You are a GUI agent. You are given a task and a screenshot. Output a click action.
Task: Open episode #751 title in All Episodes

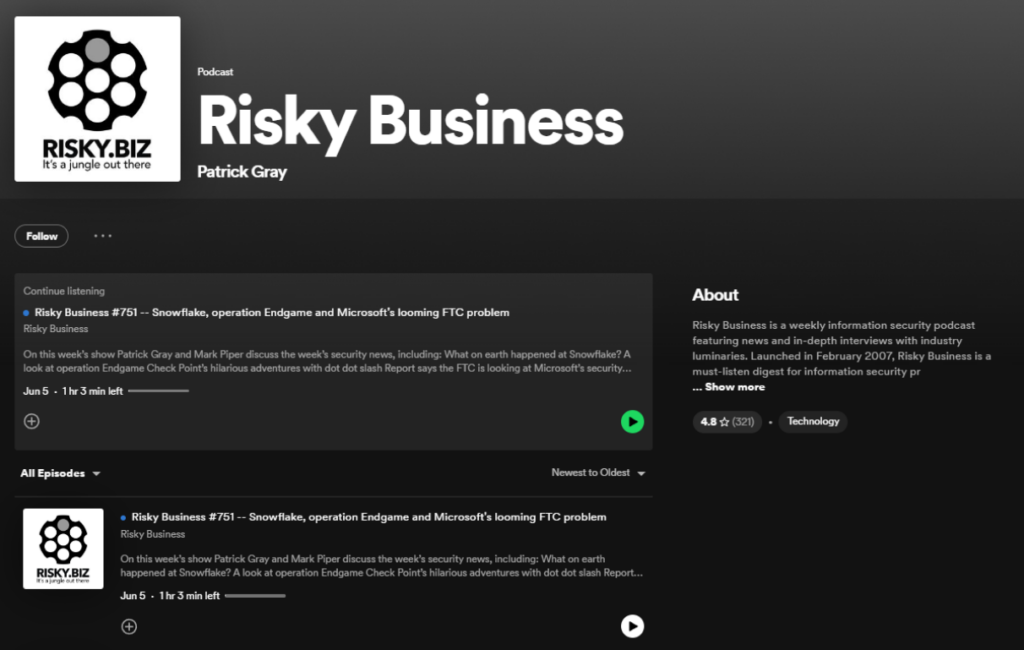pos(368,517)
